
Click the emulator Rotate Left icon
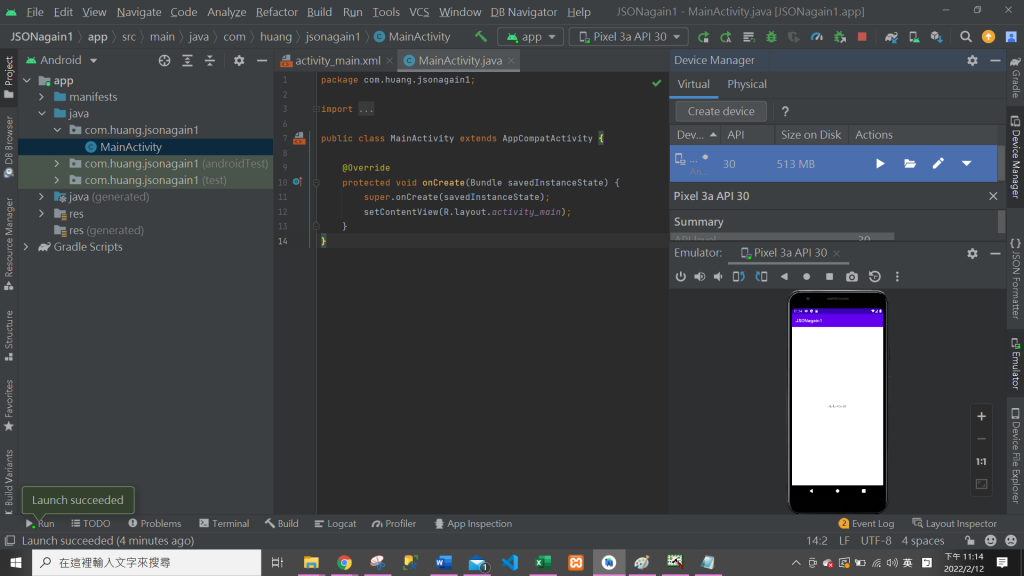[x=739, y=277]
